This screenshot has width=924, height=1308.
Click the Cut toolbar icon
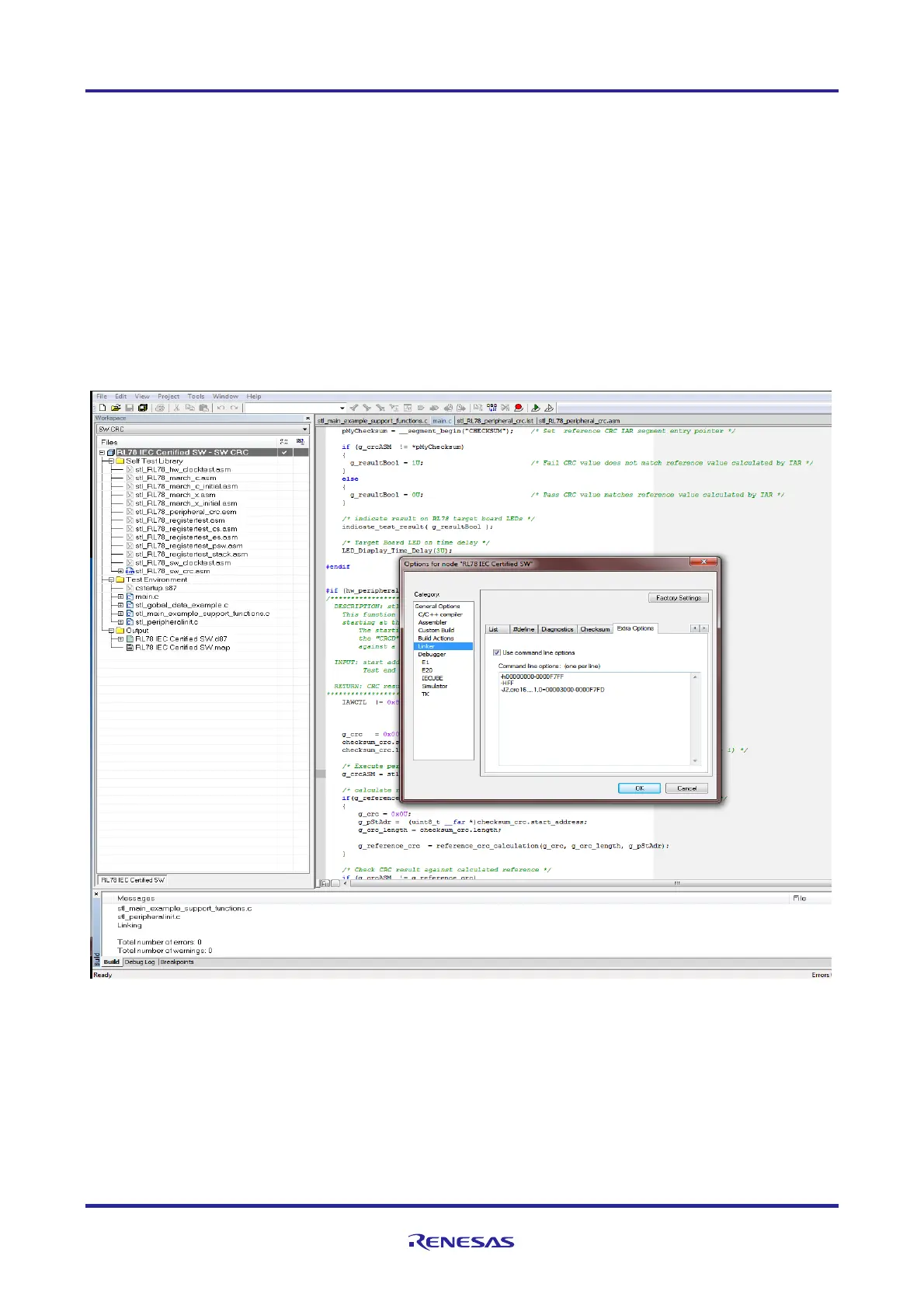pos(177,408)
